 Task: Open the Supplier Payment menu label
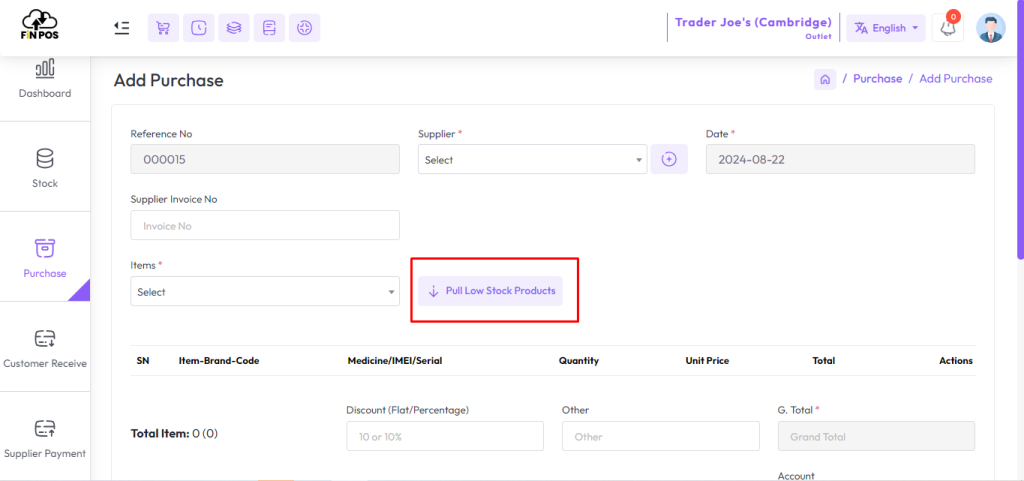click(x=44, y=454)
